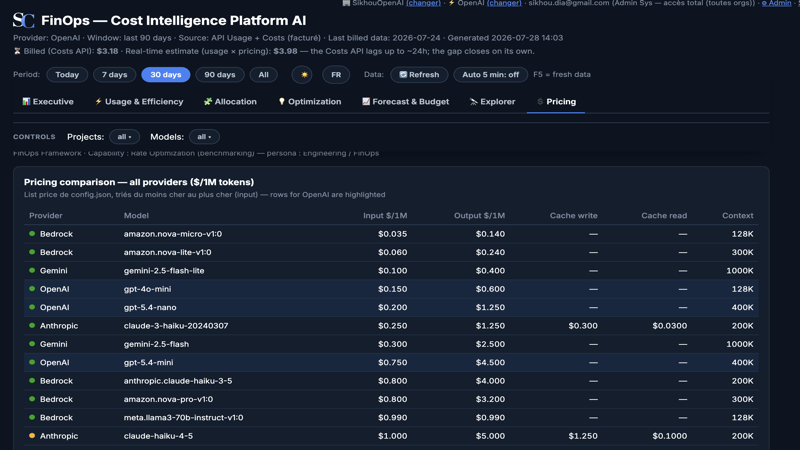Click the $4.500 output price
Viewport: 800px width, 450px height.
click(x=490, y=362)
